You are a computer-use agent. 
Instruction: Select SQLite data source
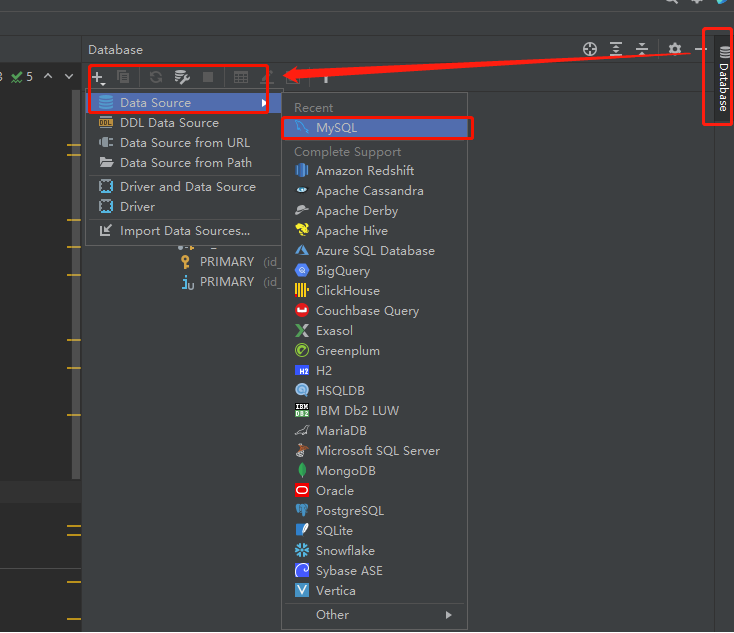click(374, 530)
